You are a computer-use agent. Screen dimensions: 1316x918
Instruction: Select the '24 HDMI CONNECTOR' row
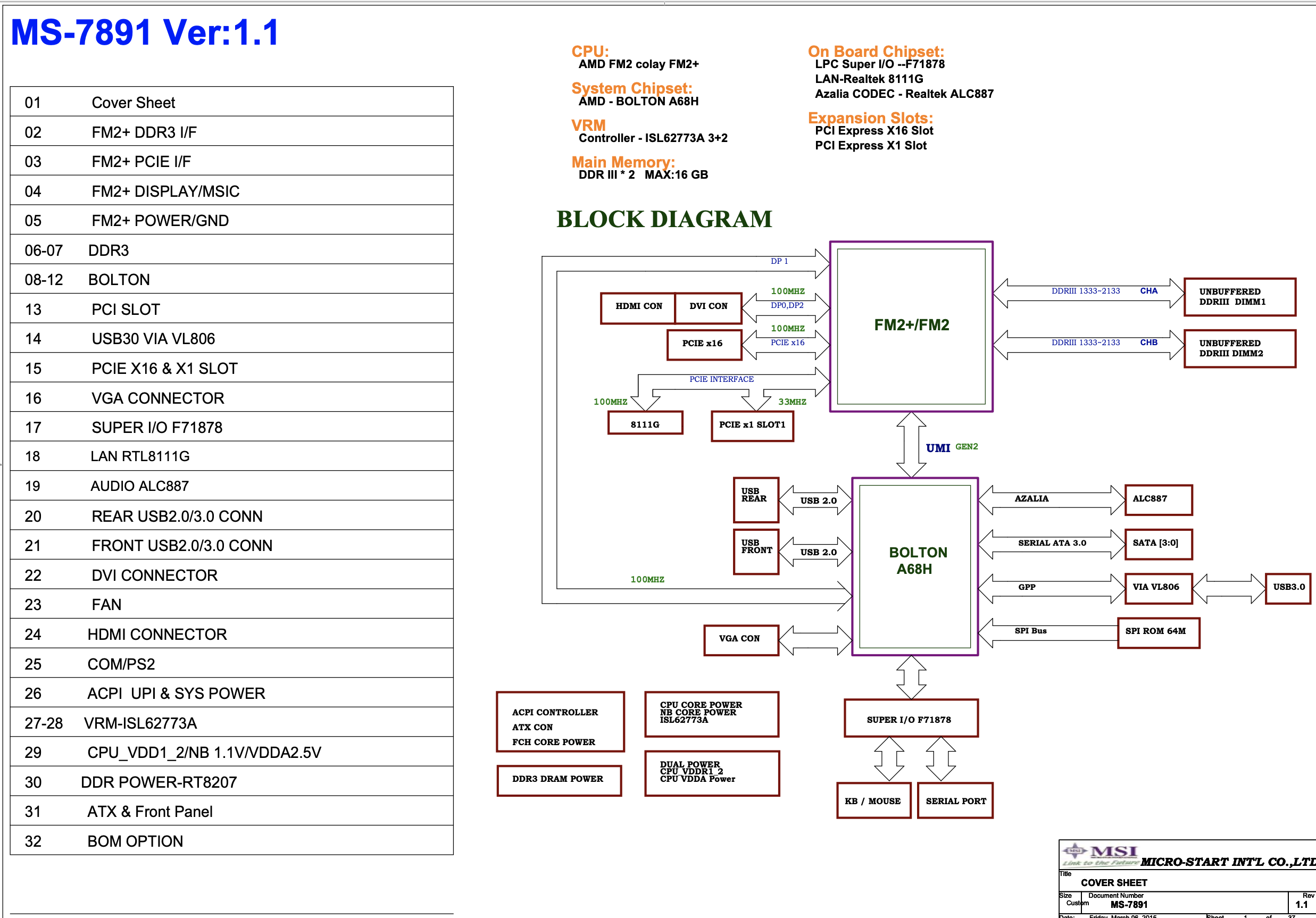(x=231, y=634)
